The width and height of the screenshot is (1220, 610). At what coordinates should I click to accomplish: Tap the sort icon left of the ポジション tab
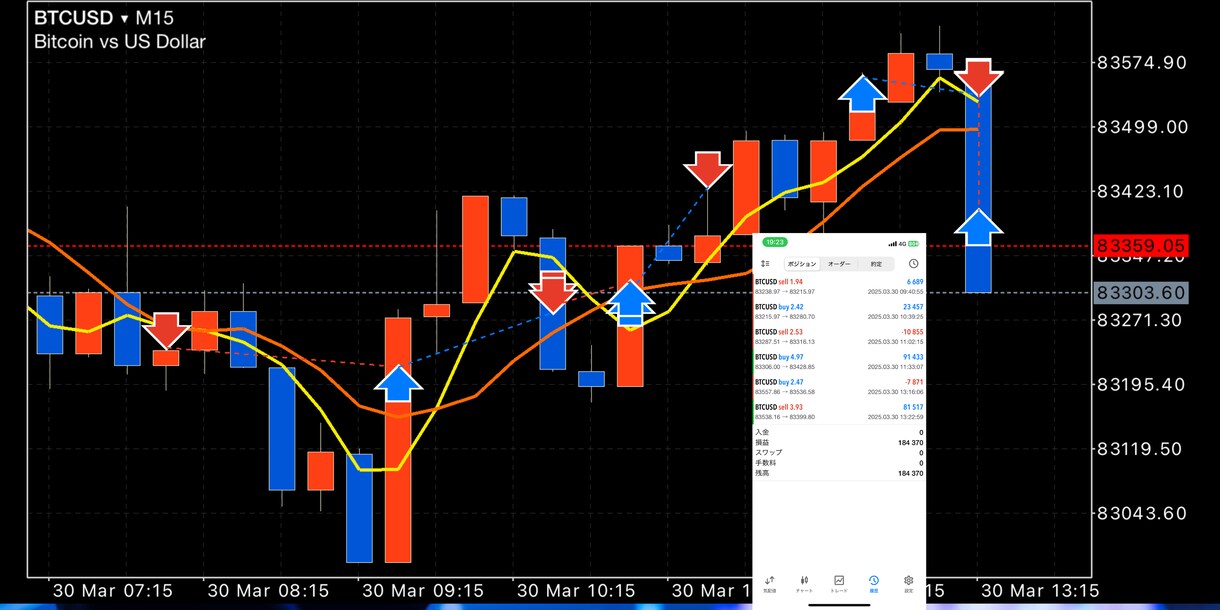click(x=765, y=264)
